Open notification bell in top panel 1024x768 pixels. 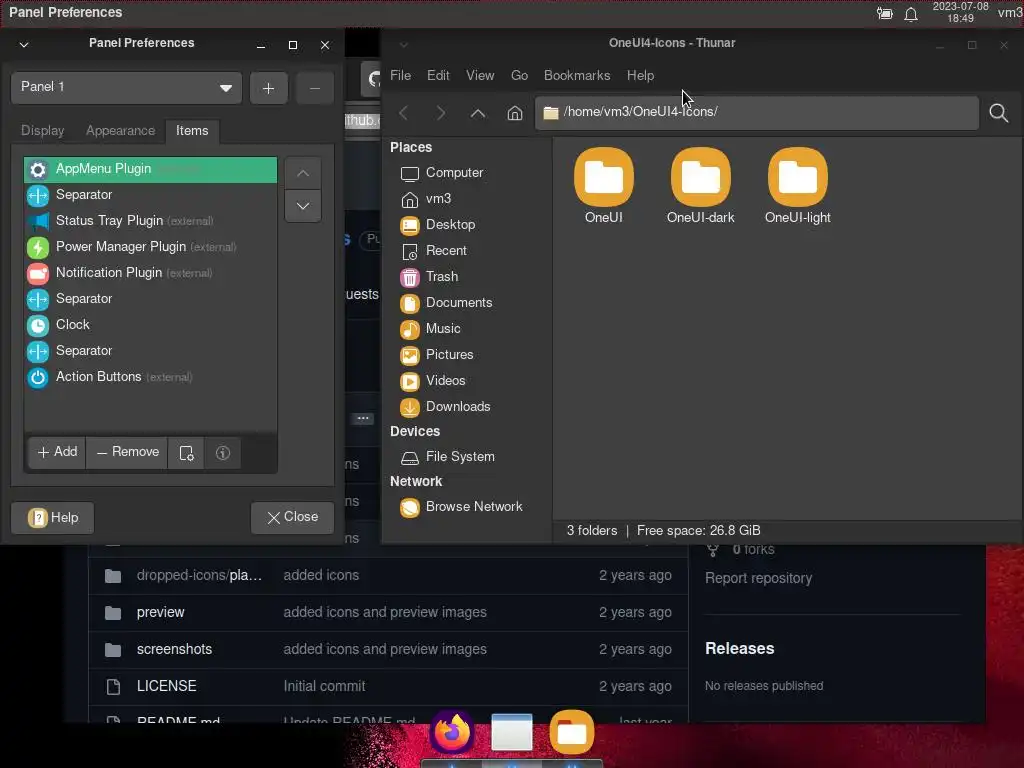[911, 14]
